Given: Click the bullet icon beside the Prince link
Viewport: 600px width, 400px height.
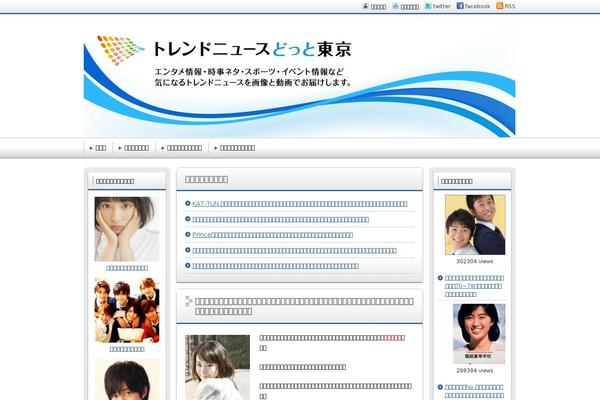Looking at the screenshot, I should coord(188,234).
